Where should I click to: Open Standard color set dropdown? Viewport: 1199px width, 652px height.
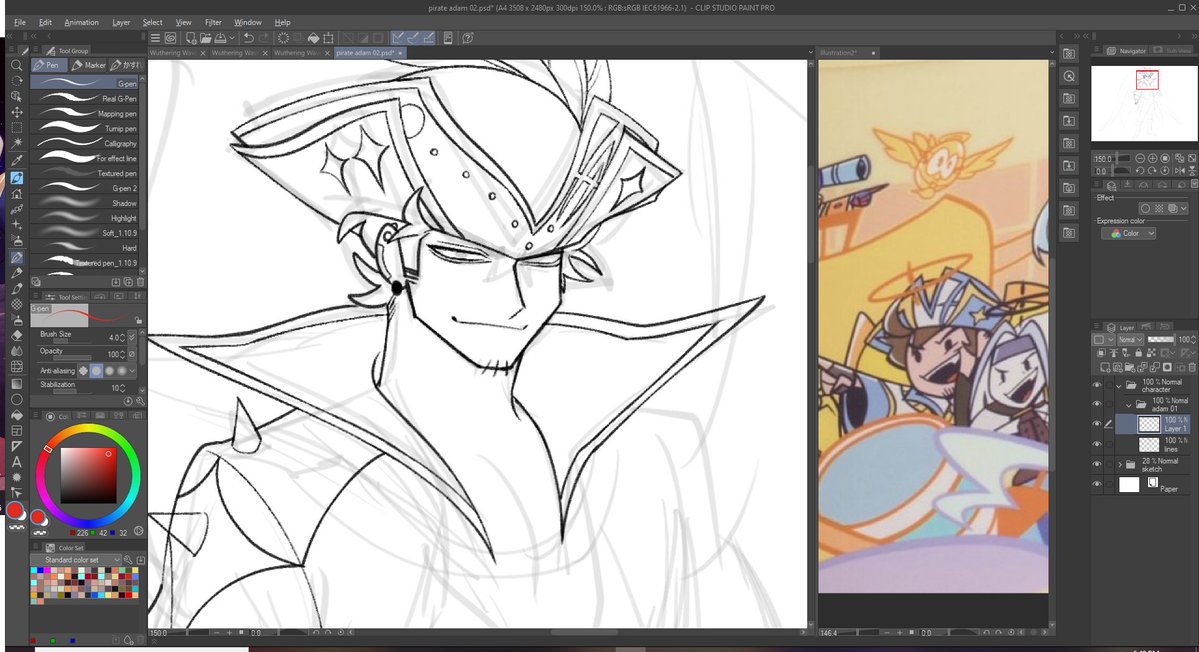click(76, 560)
